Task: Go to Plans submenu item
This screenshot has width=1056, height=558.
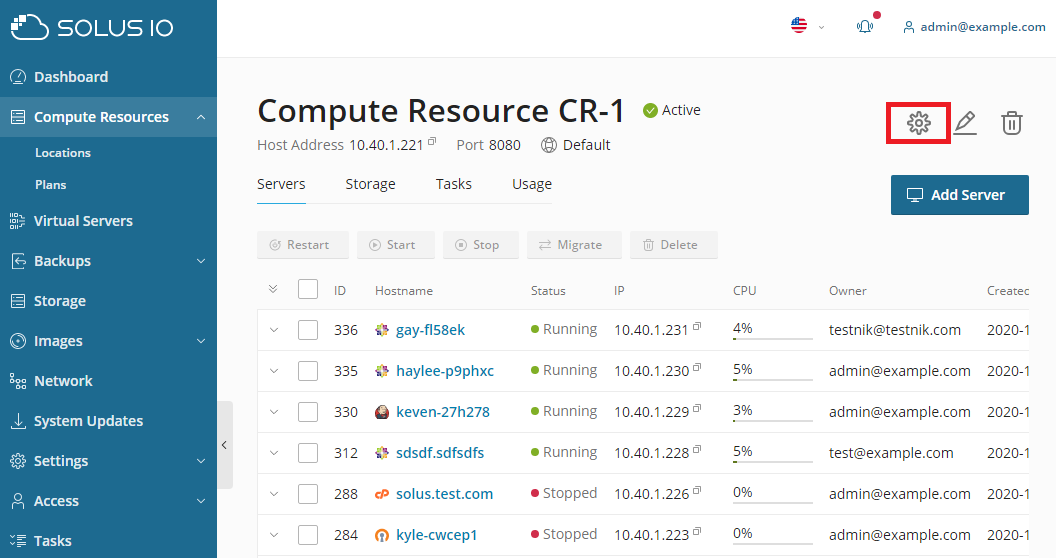Action: click(51, 184)
